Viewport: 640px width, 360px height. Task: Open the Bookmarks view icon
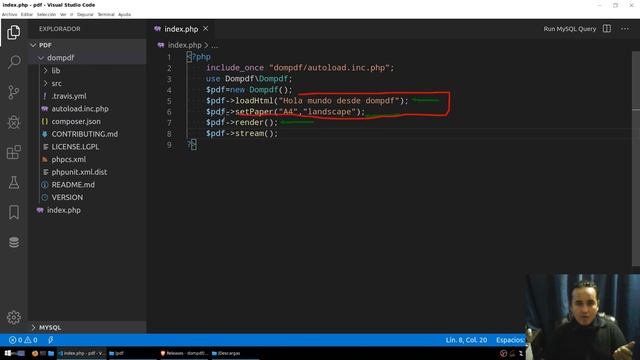[13, 212]
